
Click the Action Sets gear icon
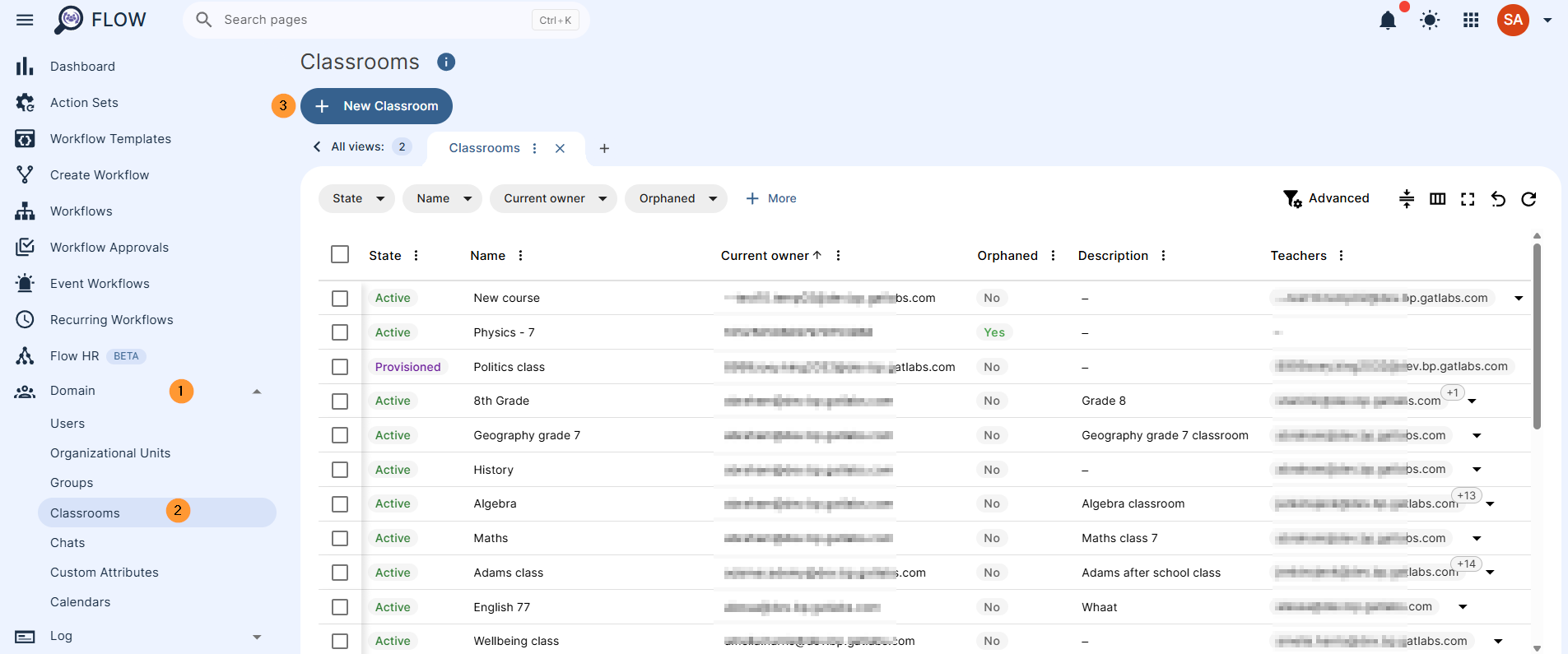click(25, 103)
